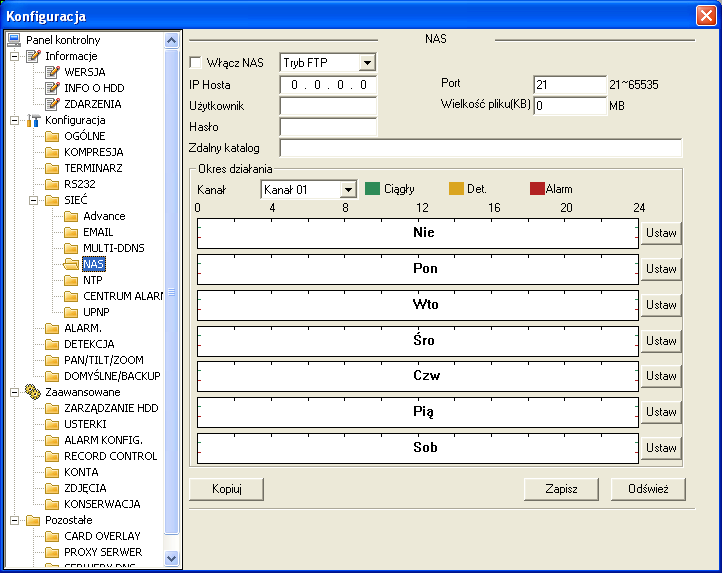Collapse the Informacje tree node

[15, 56]
